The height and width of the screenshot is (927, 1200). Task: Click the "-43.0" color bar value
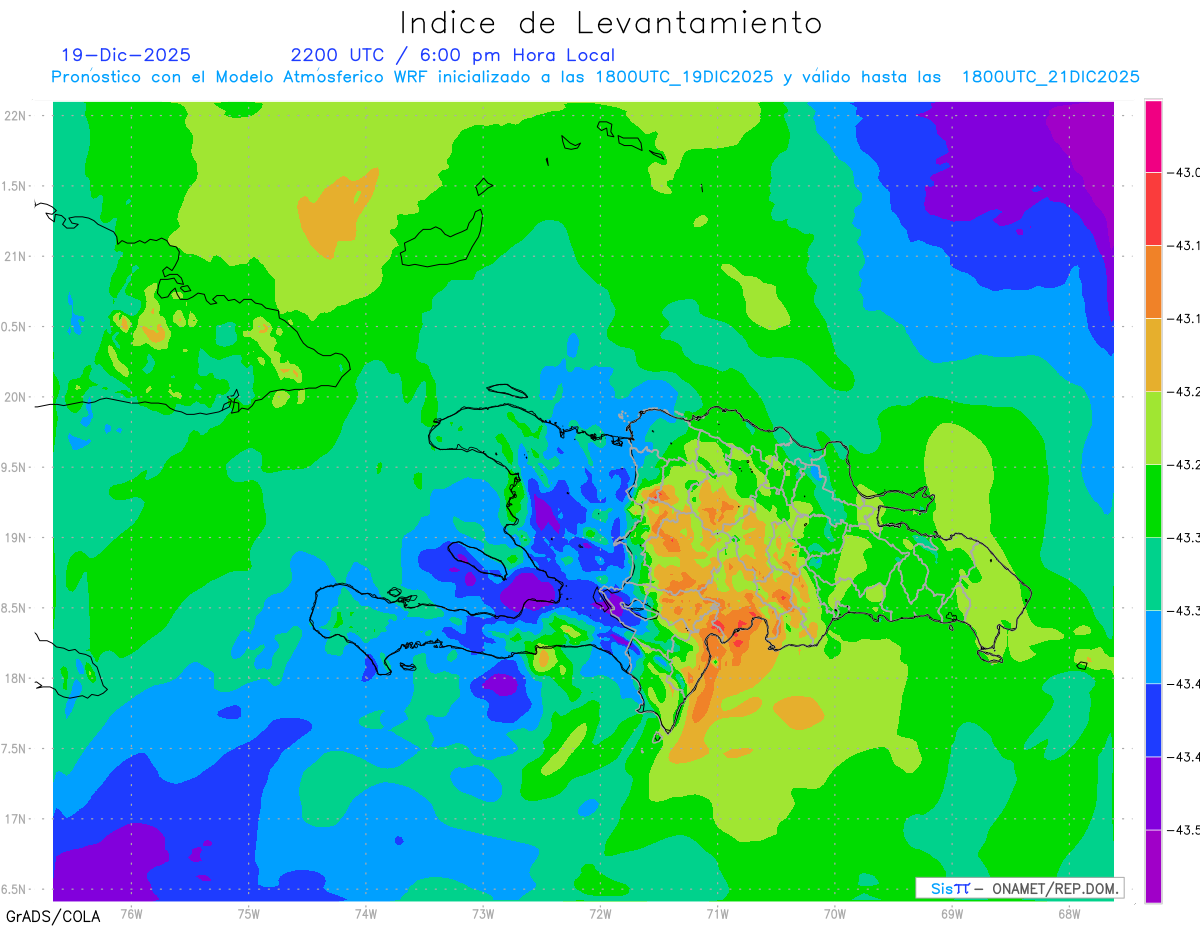click(x=1184, y=173)
